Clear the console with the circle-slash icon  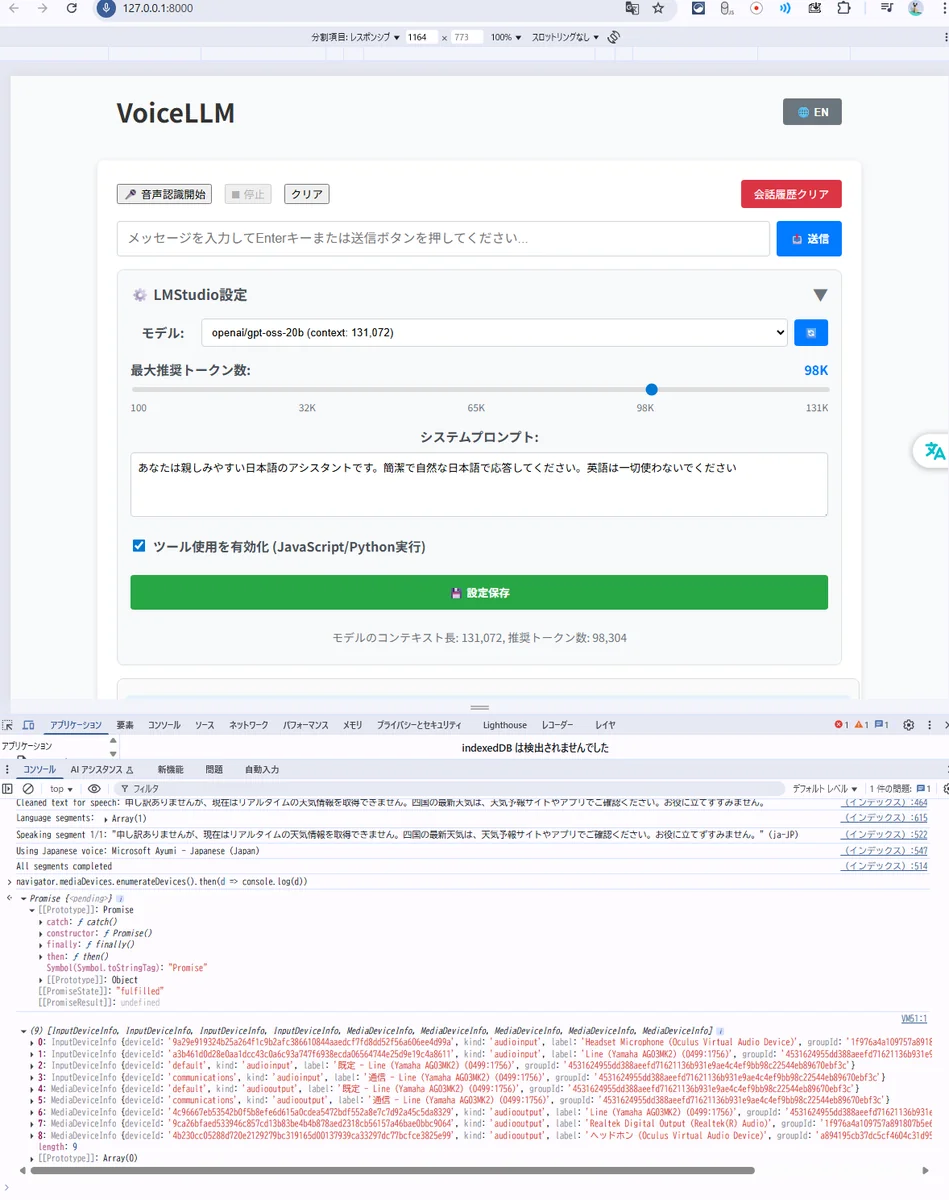point(28,789)
